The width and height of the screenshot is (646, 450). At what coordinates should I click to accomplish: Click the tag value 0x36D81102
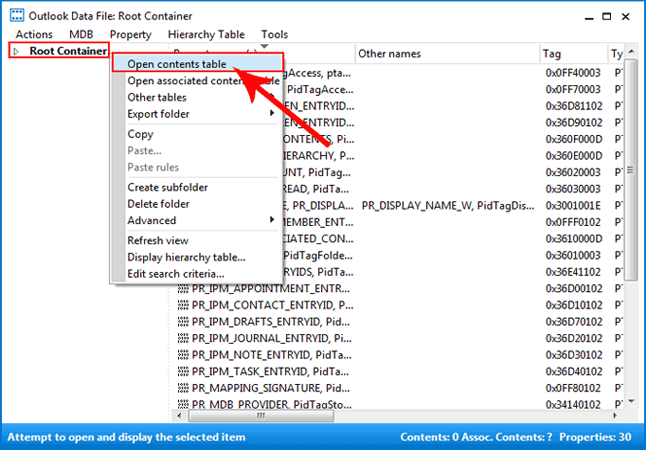[573, 106]
